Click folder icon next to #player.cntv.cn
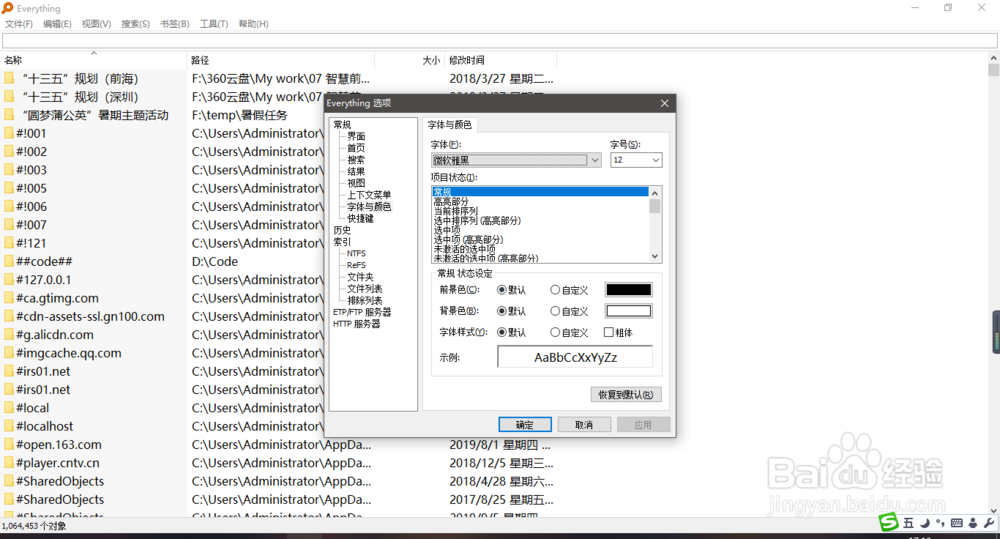Image resolution: width=1000 pixels, height=539 pixels. pyautogui.click(x=9, y=463)
